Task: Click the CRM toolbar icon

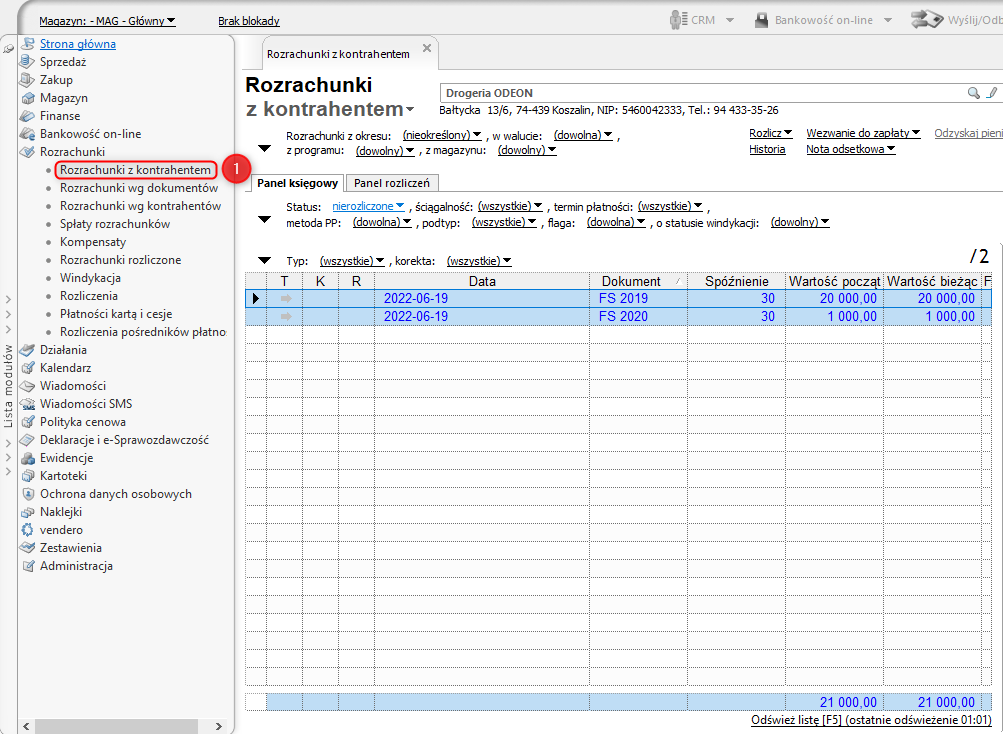Action: pos(677,20)
